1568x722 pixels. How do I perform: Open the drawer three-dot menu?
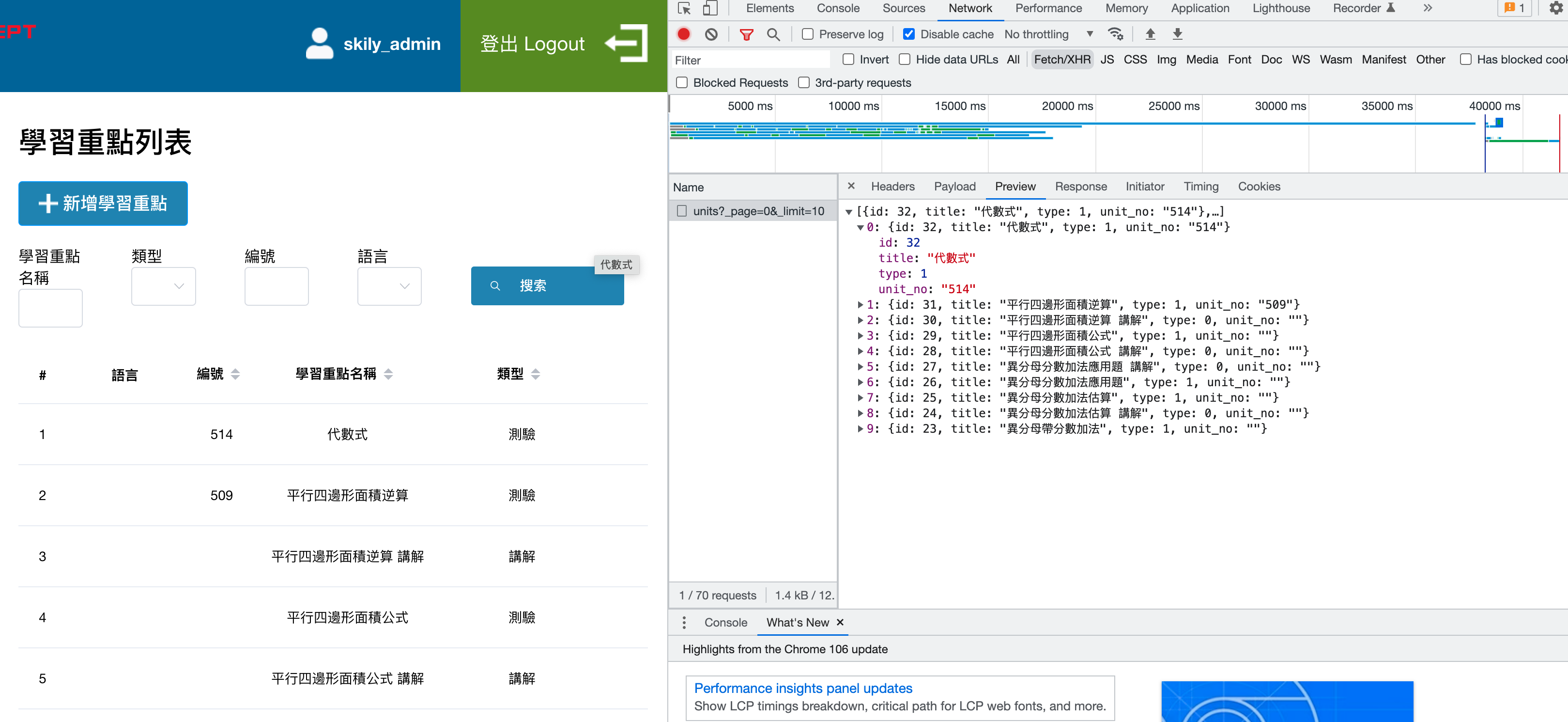[684, 622]
